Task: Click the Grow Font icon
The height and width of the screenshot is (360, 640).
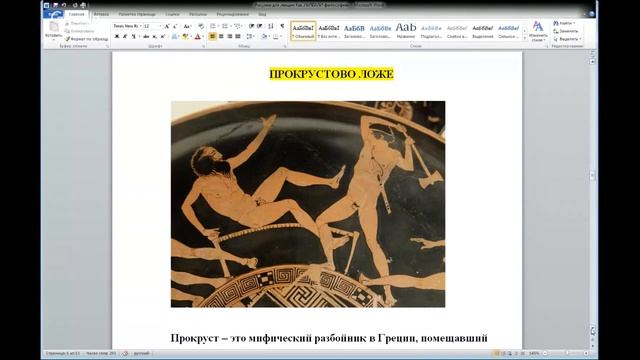Action: [167, 26]
